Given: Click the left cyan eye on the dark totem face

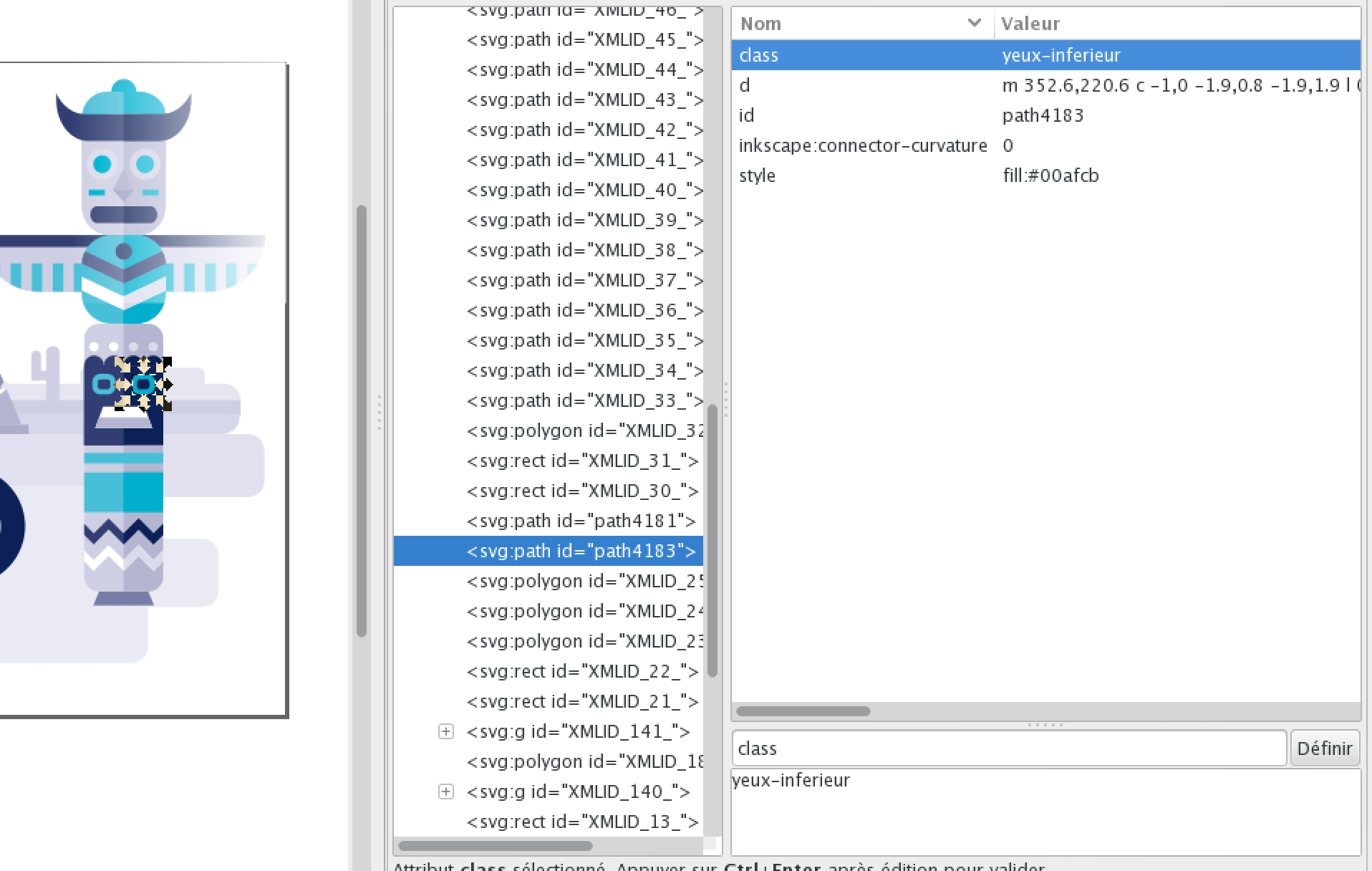Looking at the screenshot, I should coord(104,385).
